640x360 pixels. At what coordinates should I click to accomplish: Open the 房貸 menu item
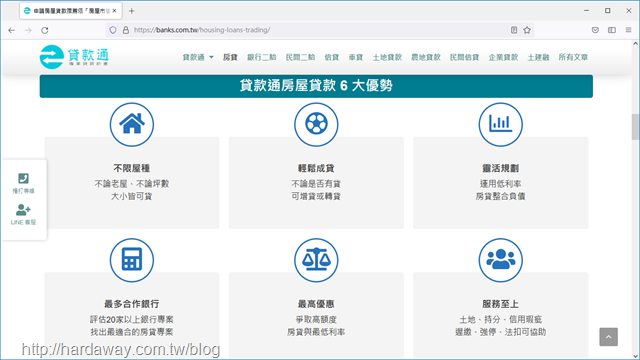(230, 57)
